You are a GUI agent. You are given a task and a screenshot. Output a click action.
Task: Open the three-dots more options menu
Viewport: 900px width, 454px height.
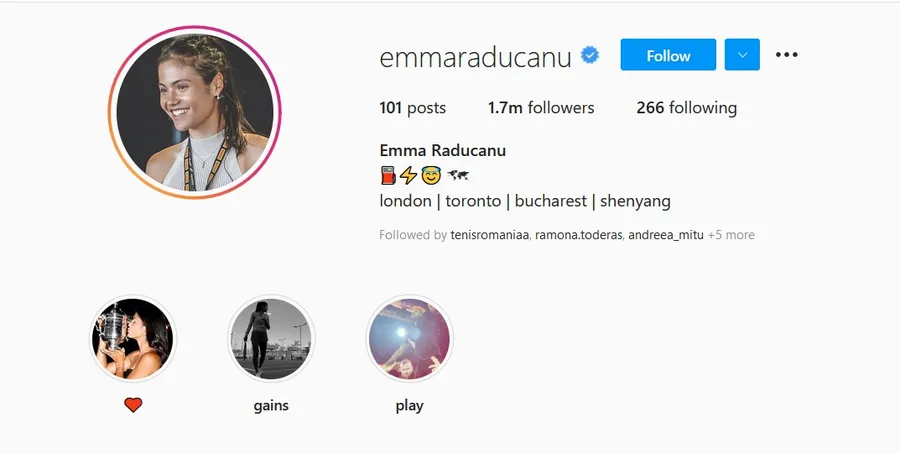pyautogui.click(x=786, y=55)
